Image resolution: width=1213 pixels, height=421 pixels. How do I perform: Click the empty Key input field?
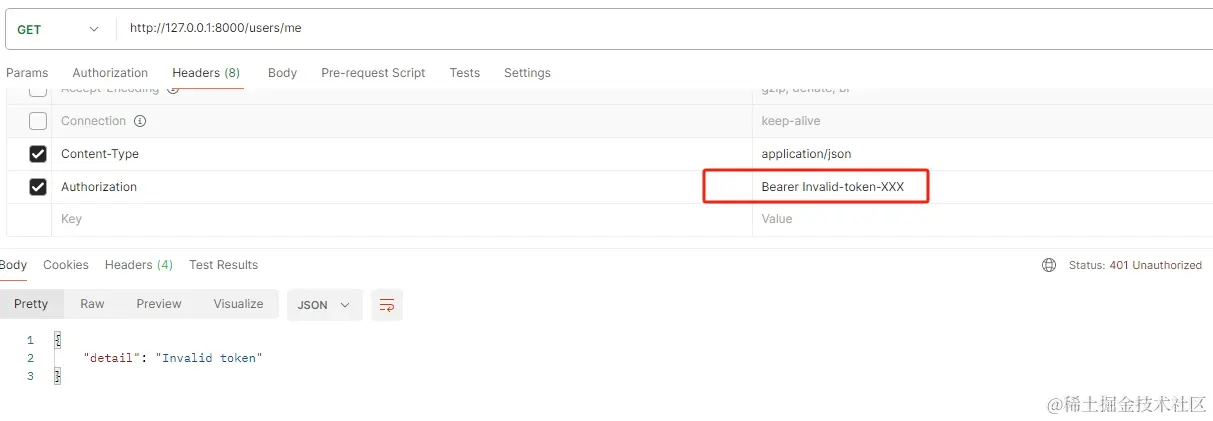(401, 219)
